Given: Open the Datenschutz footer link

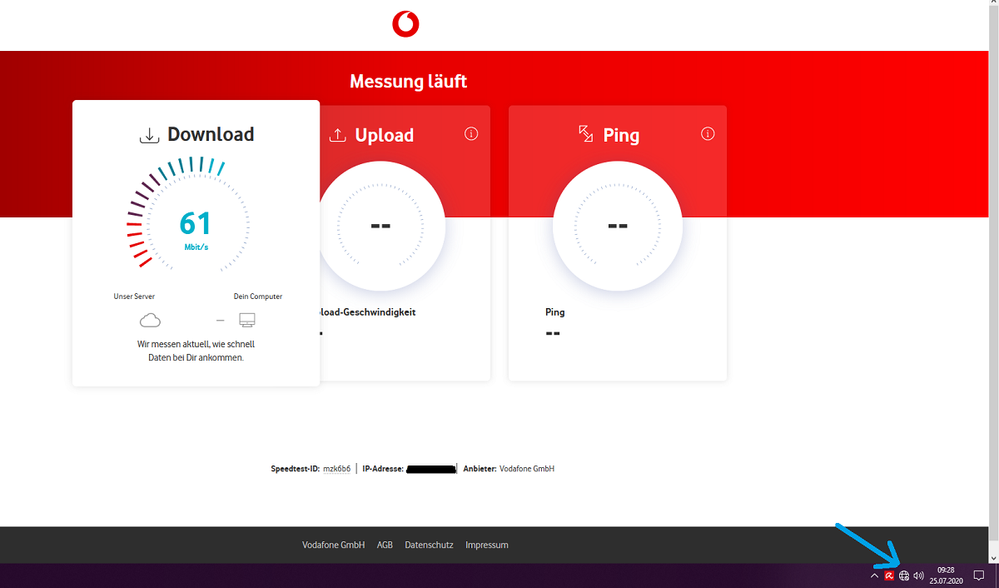Looking at the screenshot, I should click(428, 544).
